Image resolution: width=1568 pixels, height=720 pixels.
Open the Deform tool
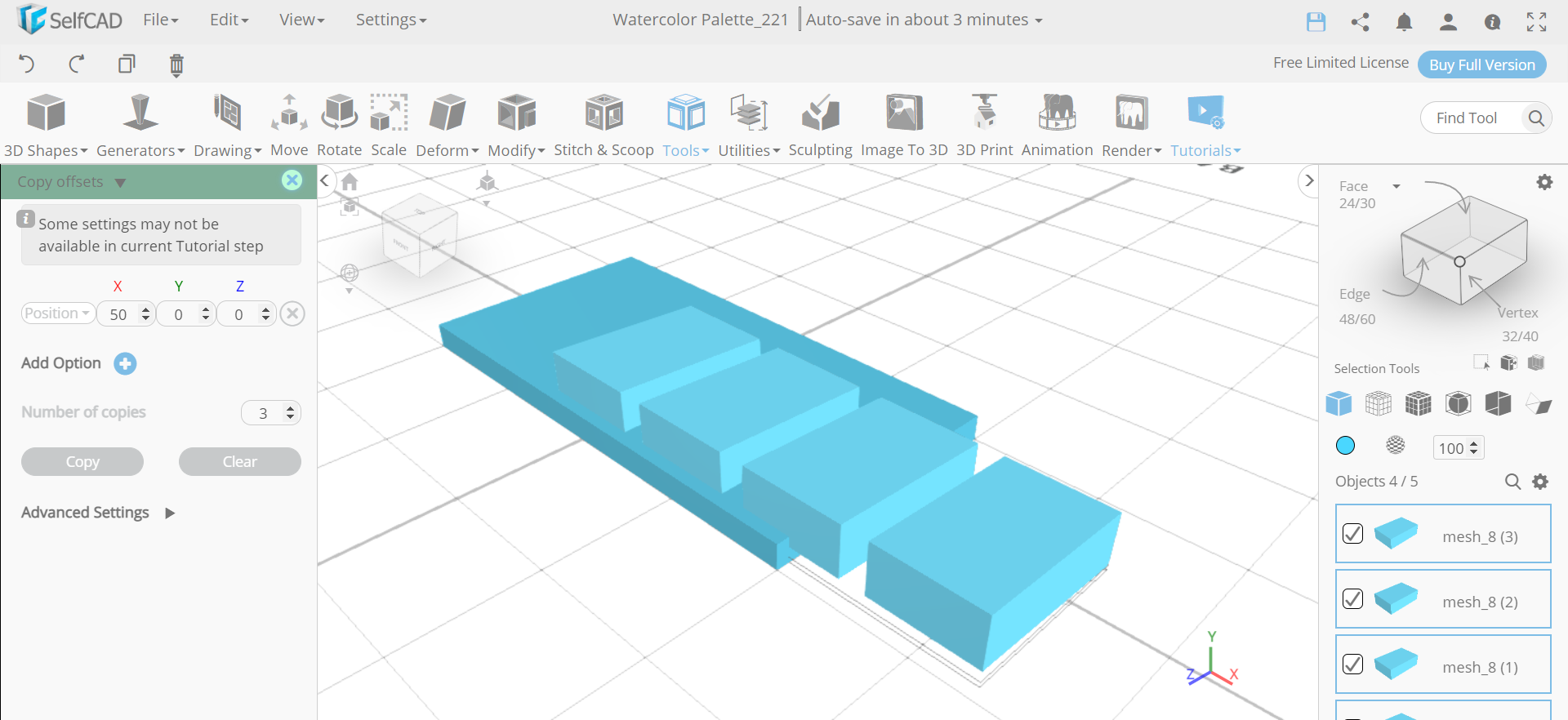point(447,126)
